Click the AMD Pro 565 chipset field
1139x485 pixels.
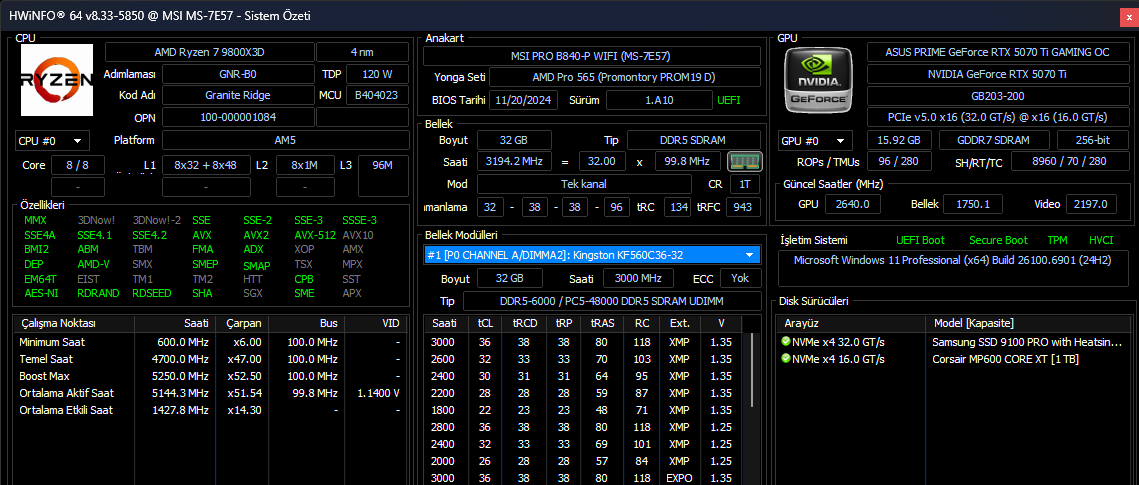pyautogui.click(x=625, y=77)
